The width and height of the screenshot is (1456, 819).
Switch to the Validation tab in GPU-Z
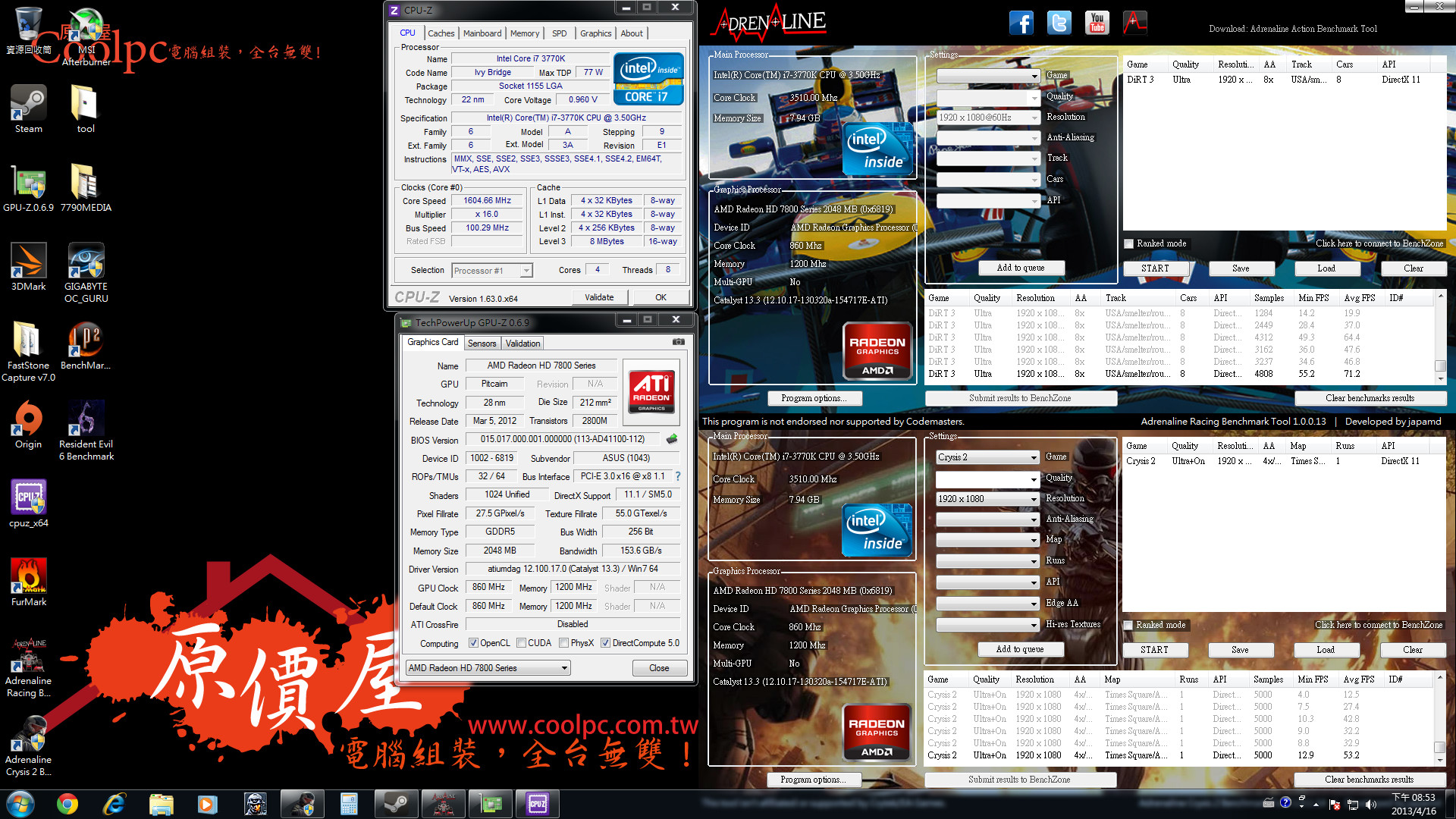click(x=522, y=344)
